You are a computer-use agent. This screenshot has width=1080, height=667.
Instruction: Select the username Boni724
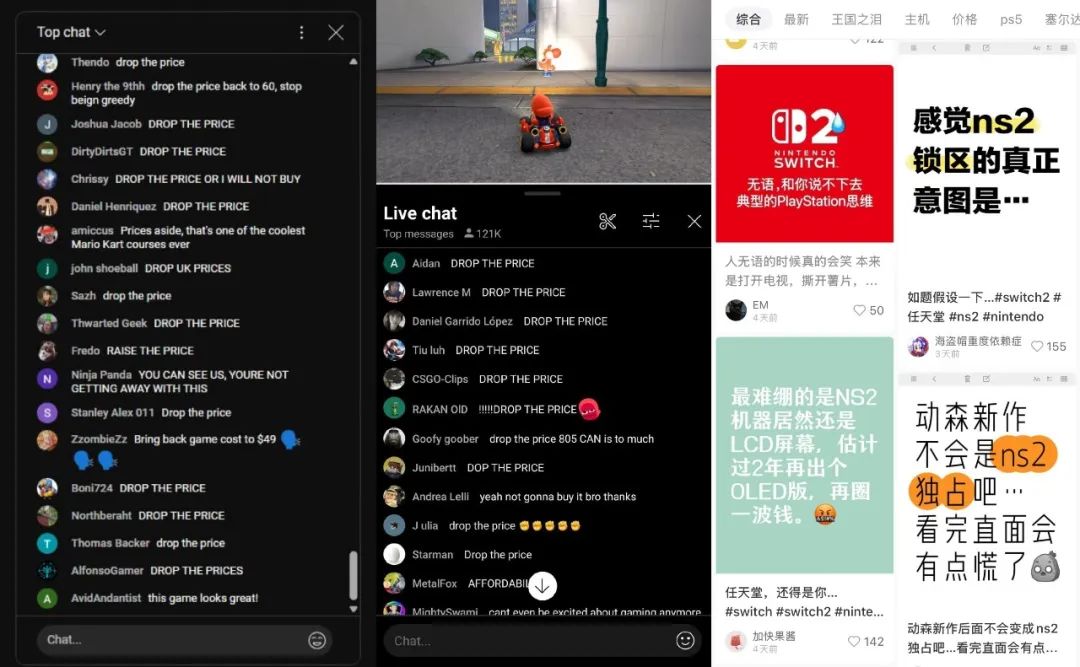tap(92, 488)
